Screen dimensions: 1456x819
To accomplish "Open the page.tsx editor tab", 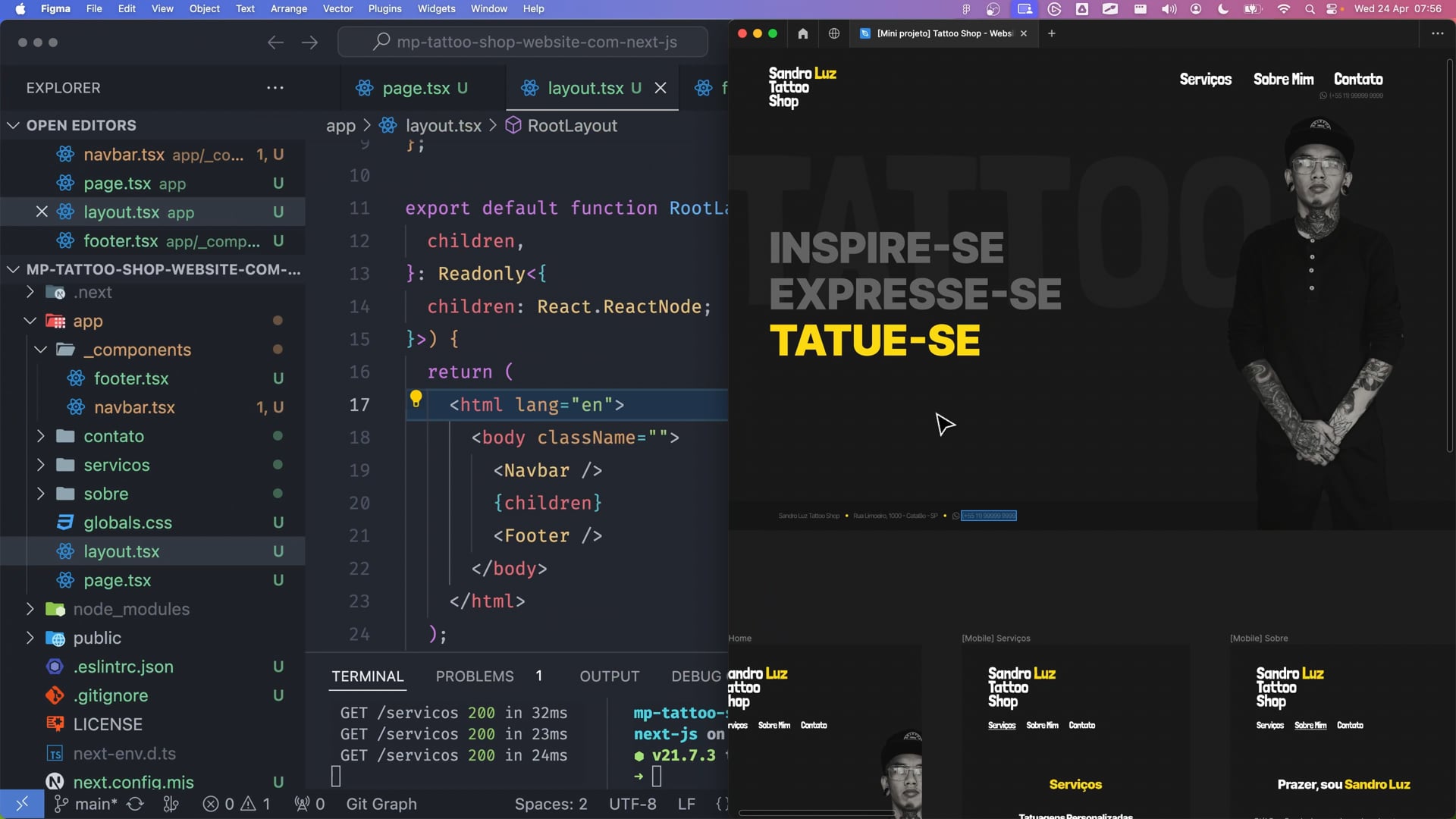I will [416, 88].
